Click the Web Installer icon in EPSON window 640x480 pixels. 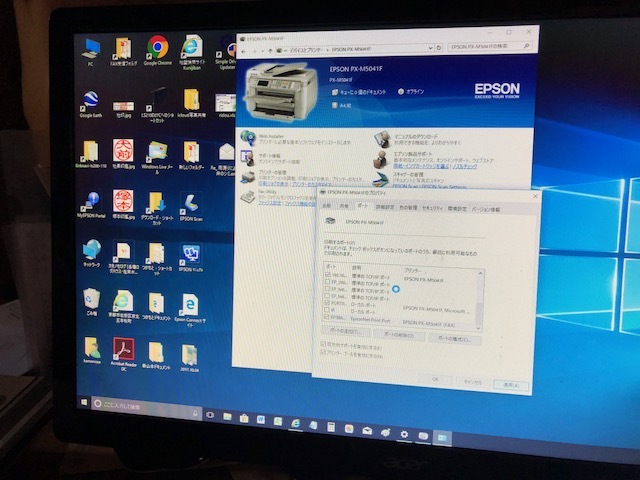coord(248,138)
